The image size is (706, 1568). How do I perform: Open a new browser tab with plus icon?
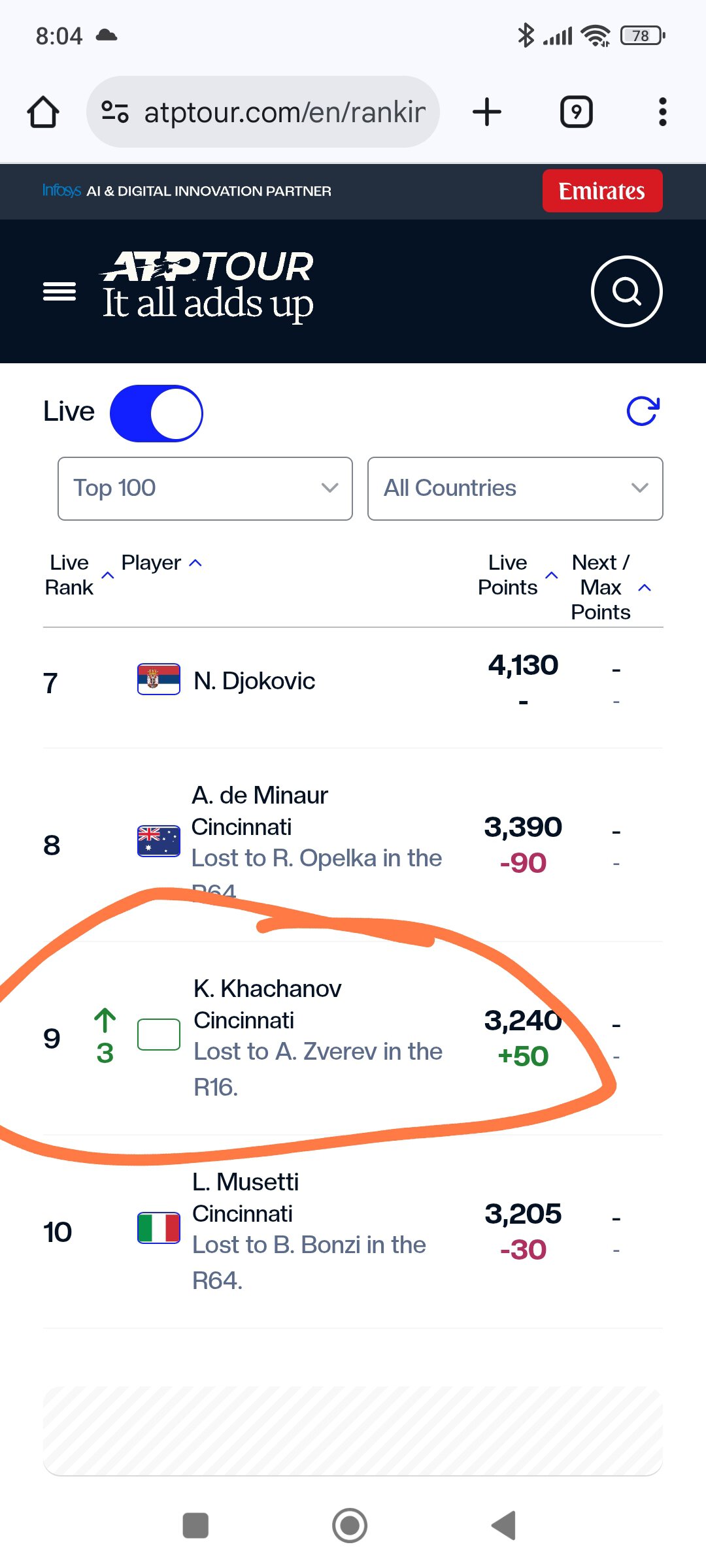[x=487, y=112]
